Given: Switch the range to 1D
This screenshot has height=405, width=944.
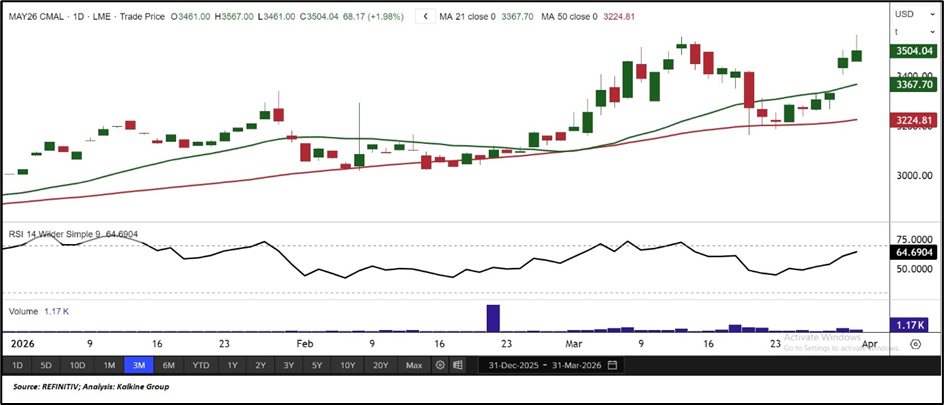Looking at the screenshot, I should 18,365.
